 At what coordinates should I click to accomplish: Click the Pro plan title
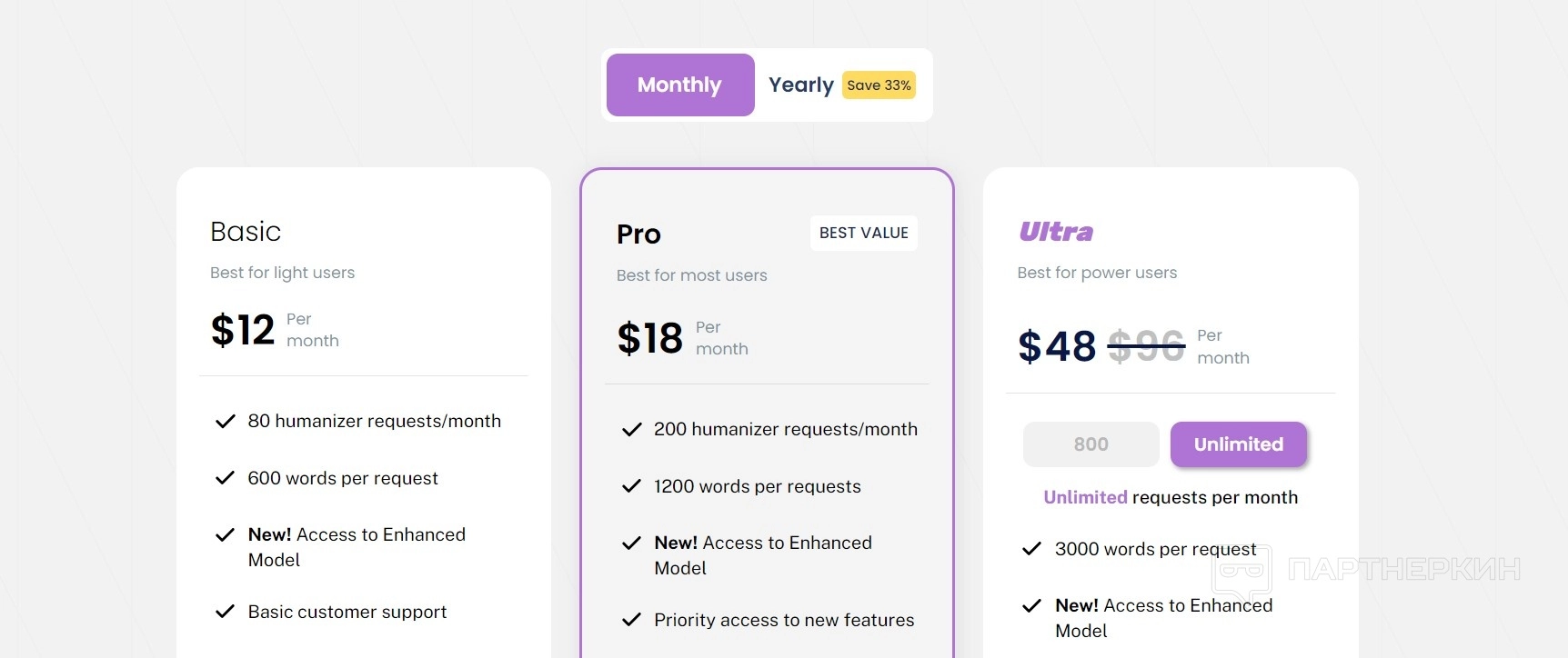638,234
